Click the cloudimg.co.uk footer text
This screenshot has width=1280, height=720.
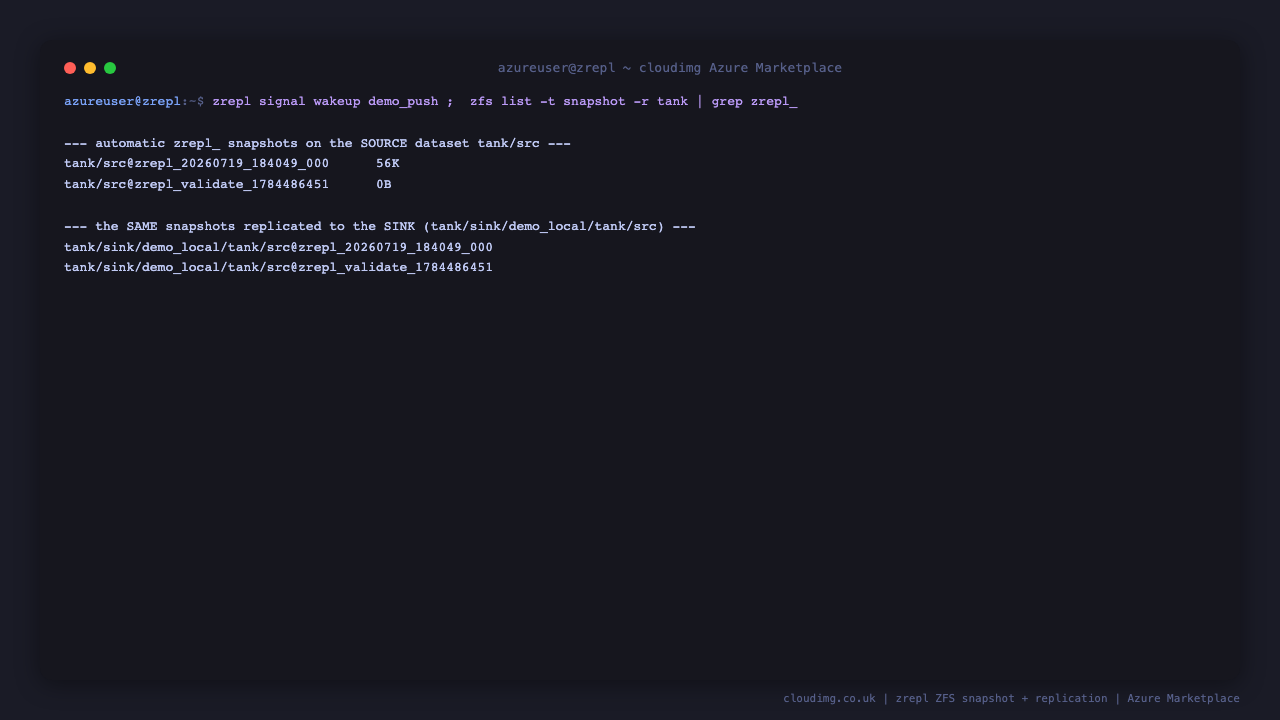tap(829, 699)
